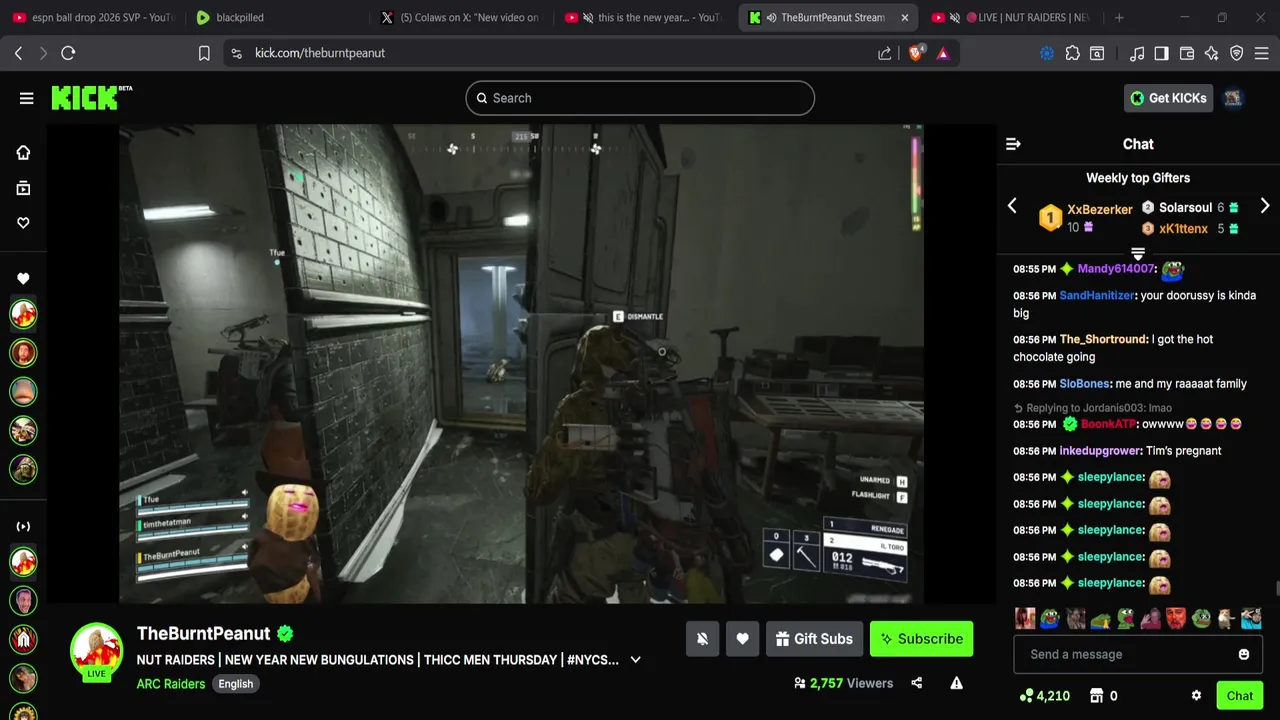Focus the Send a message box
The height and width of the screenshot is (720, 1280).
coord(1138,654)
